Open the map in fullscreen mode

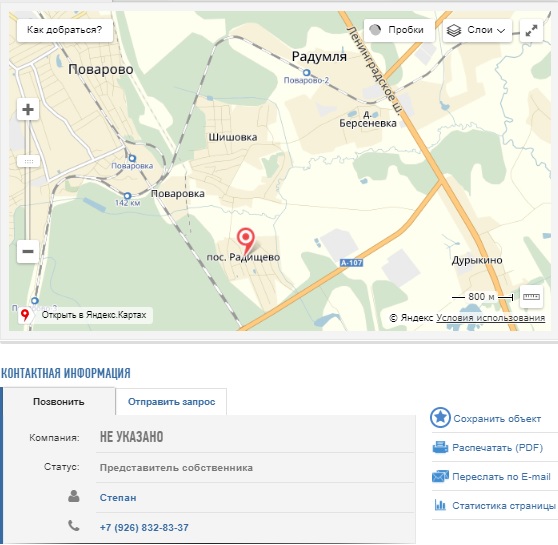click(531, 30)
